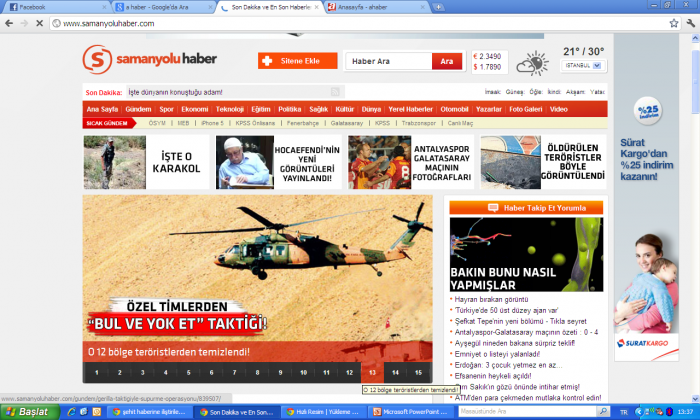Click the sunny weather icon
The image size is (700, 420).
click(533, 64)
